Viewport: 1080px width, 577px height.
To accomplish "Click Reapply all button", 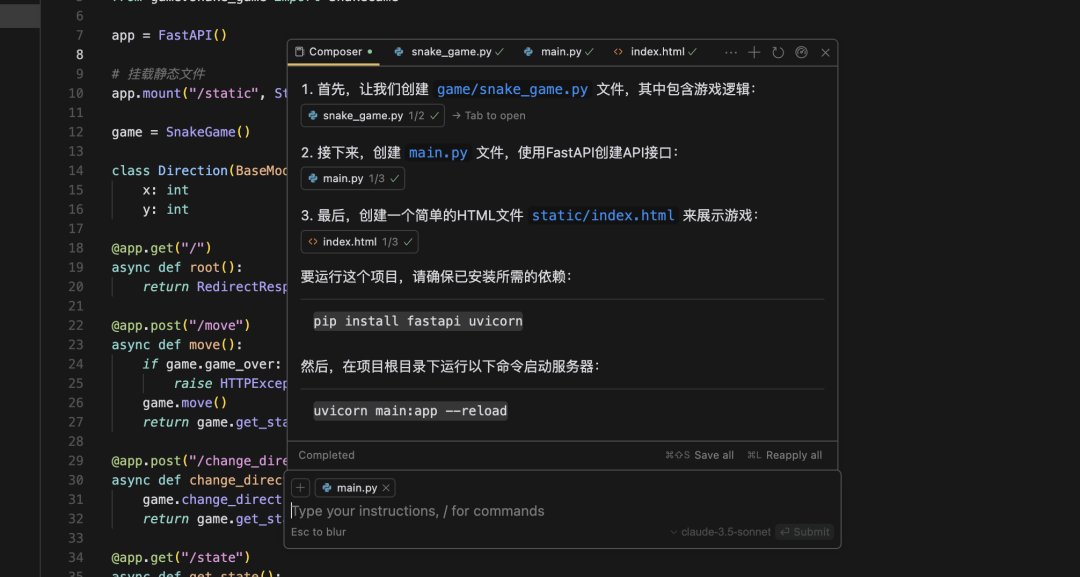I will (785, 455).
